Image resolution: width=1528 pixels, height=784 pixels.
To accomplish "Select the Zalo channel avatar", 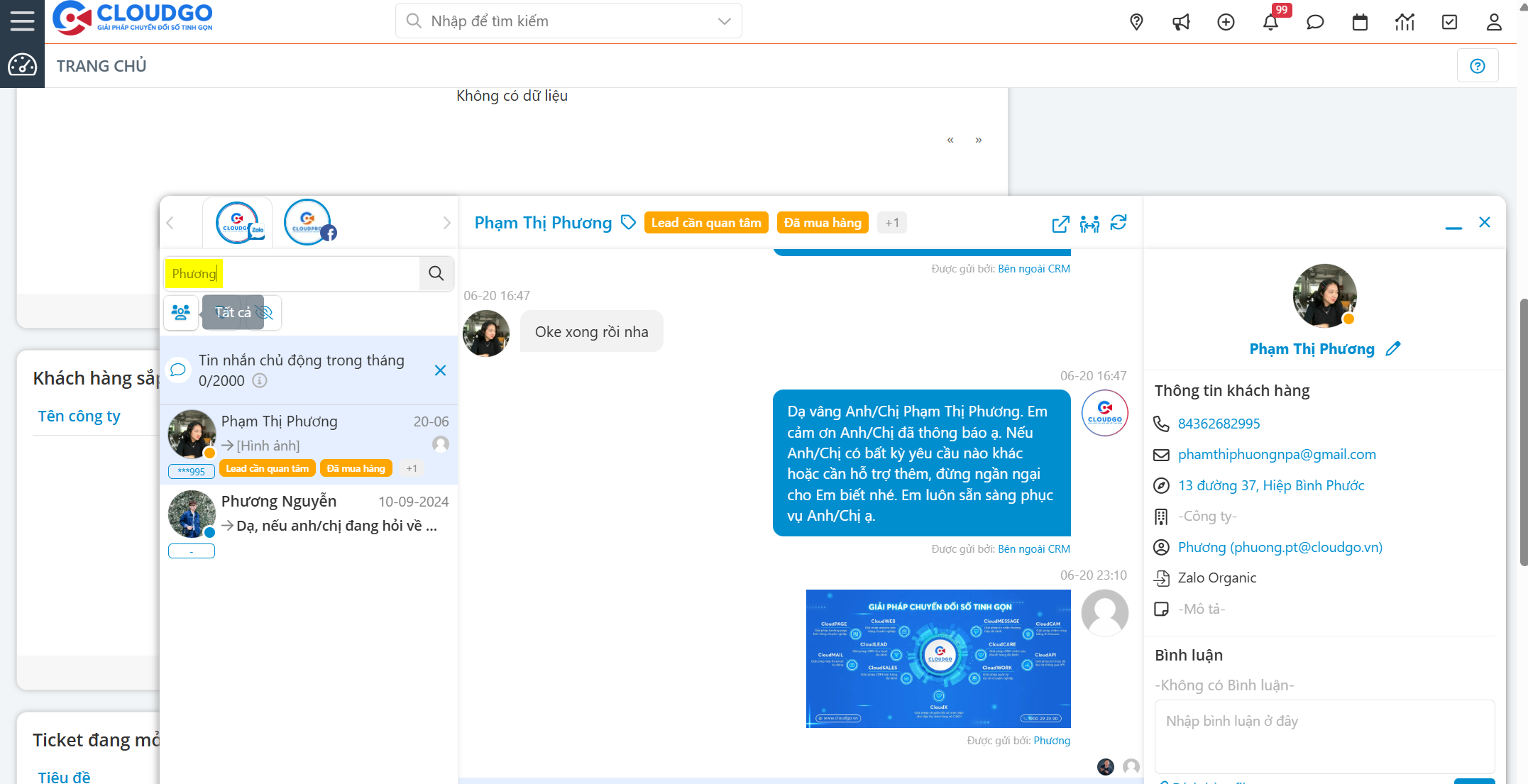I will [238, 221].
